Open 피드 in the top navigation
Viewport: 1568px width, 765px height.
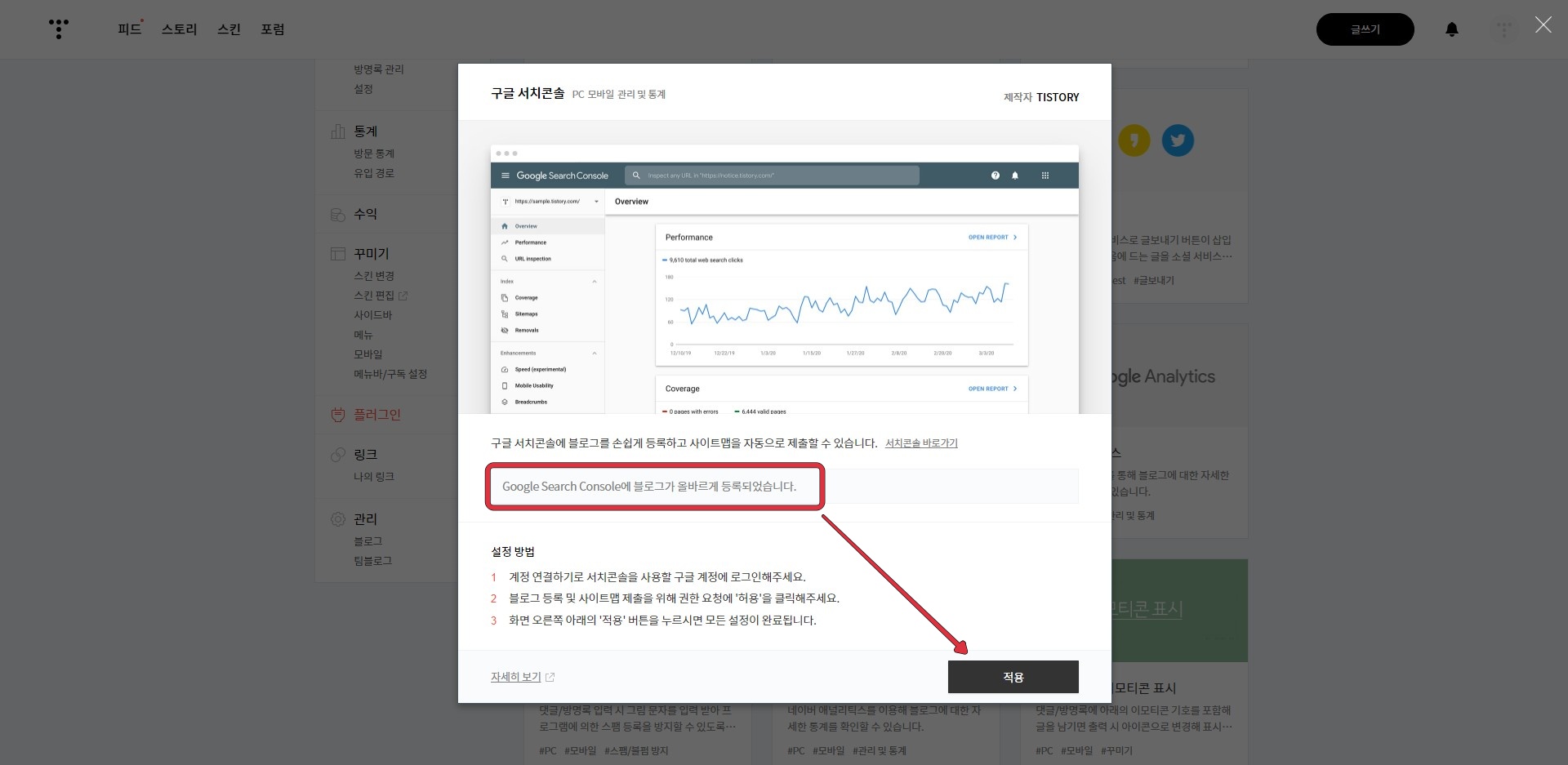[129, 29]
